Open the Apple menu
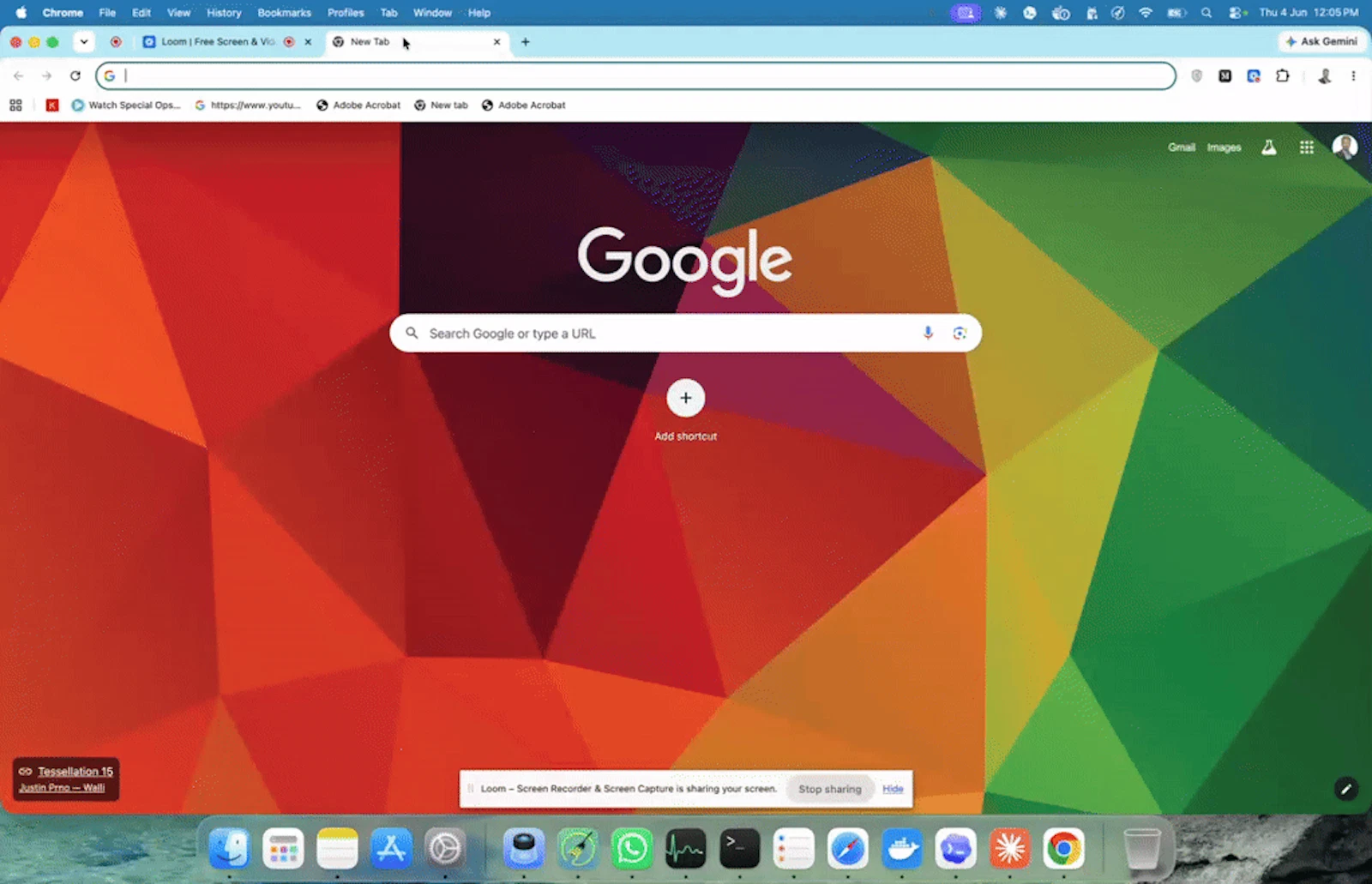 click(21, 13)
